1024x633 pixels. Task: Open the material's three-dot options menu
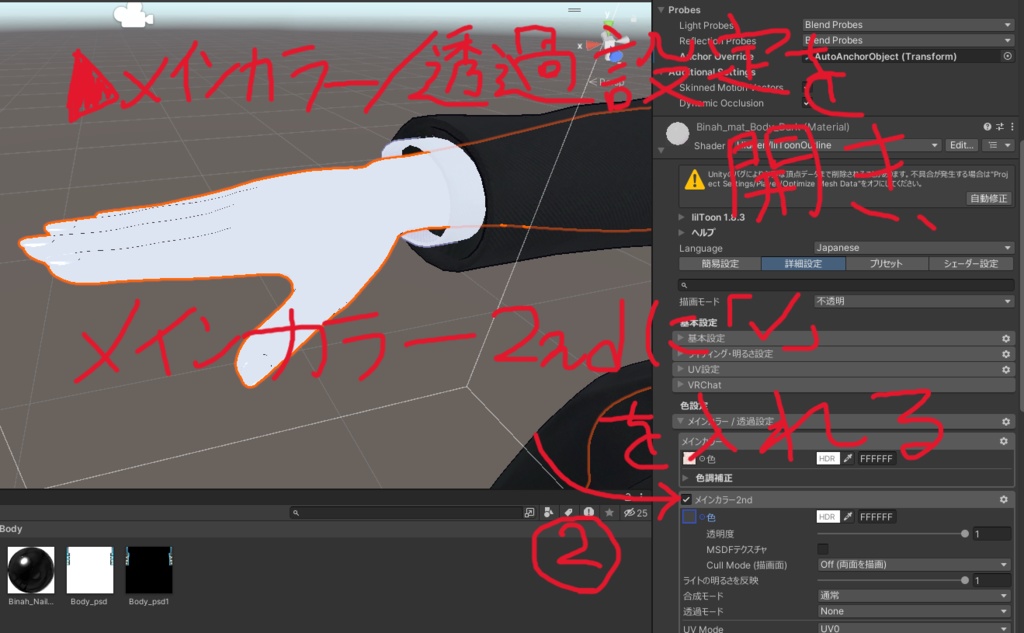[1013, 126]
